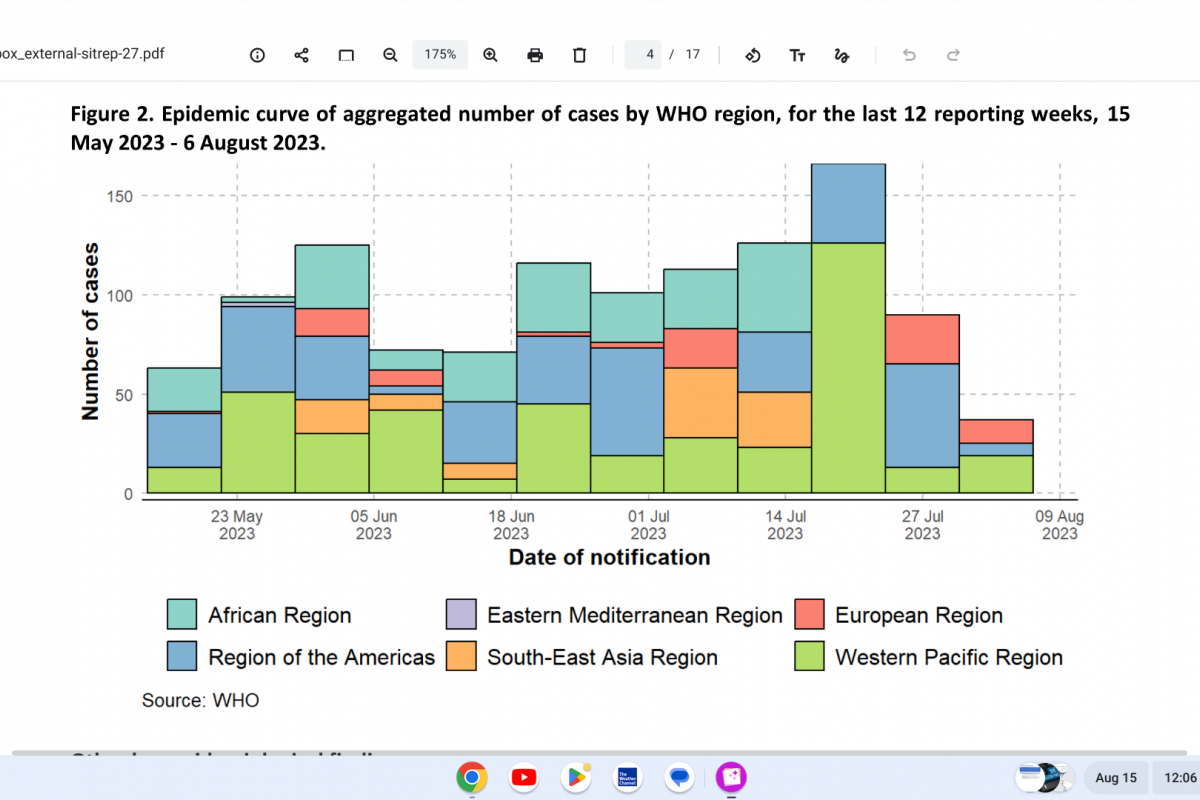Viewport: 1200px width, 800px height.
Task: Open the Play Store shelf app
Action: point(576,776)
